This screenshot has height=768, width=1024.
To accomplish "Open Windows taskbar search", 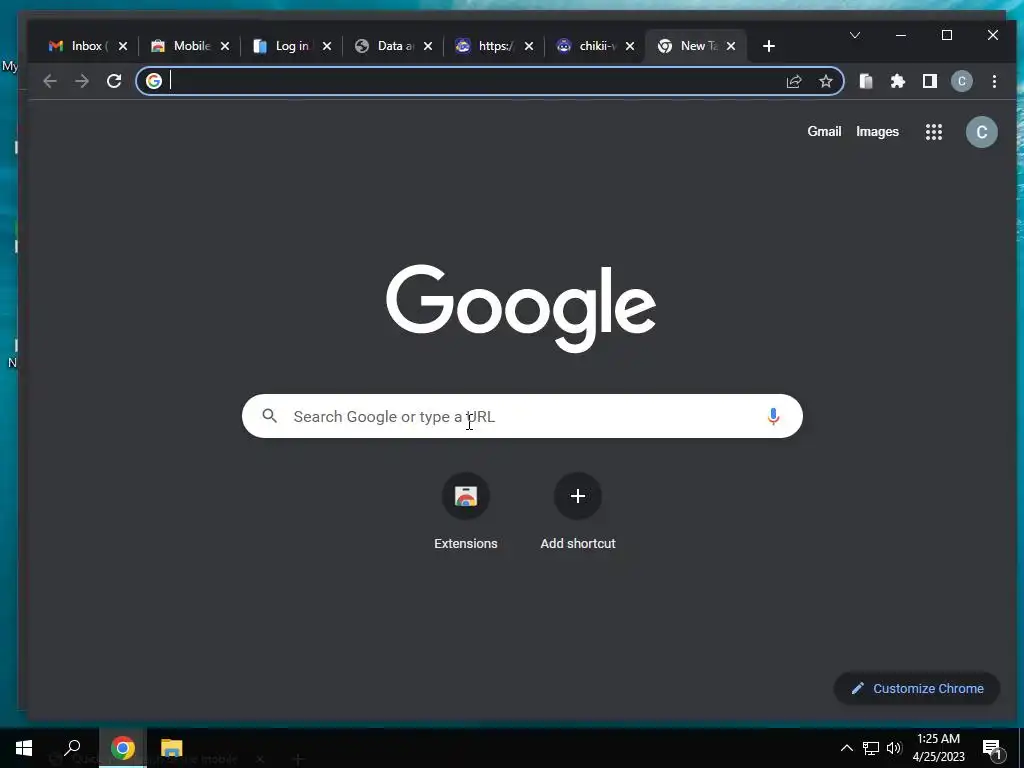I will click(72, 748).
